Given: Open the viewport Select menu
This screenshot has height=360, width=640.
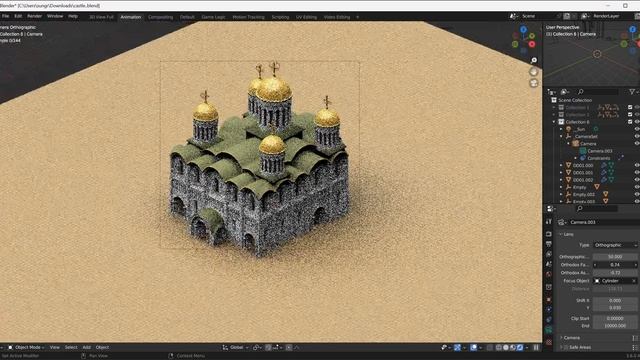Looking at the screenshot, I should pos(71,347).
